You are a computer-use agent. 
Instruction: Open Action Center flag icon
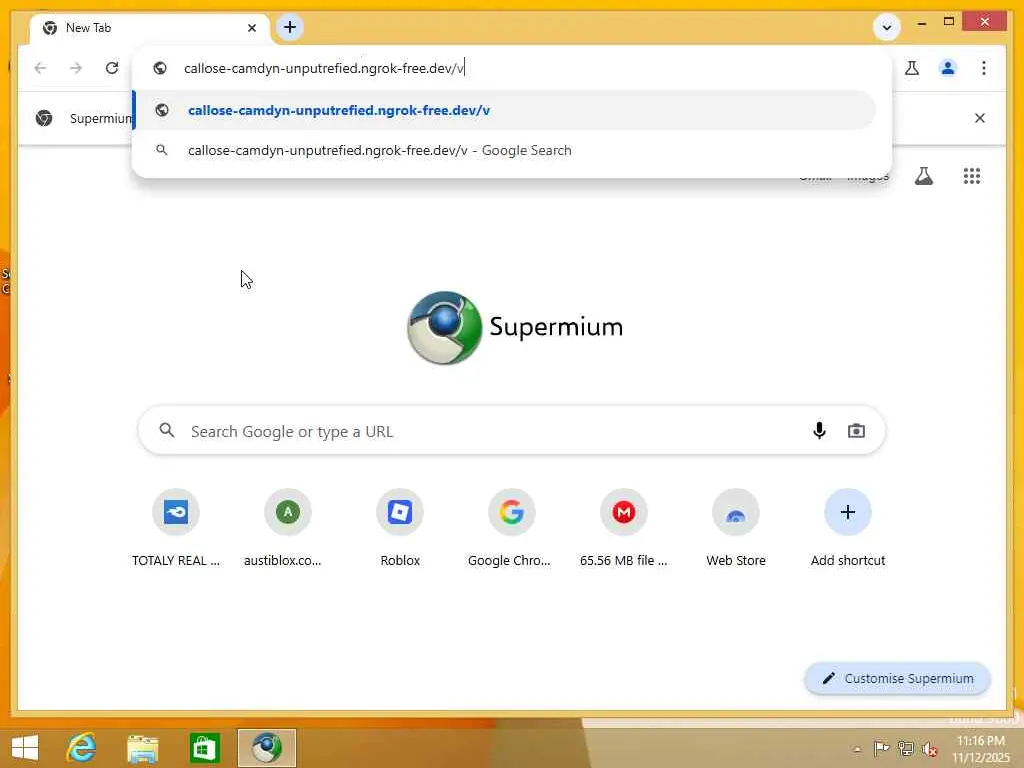coord(881,748)
